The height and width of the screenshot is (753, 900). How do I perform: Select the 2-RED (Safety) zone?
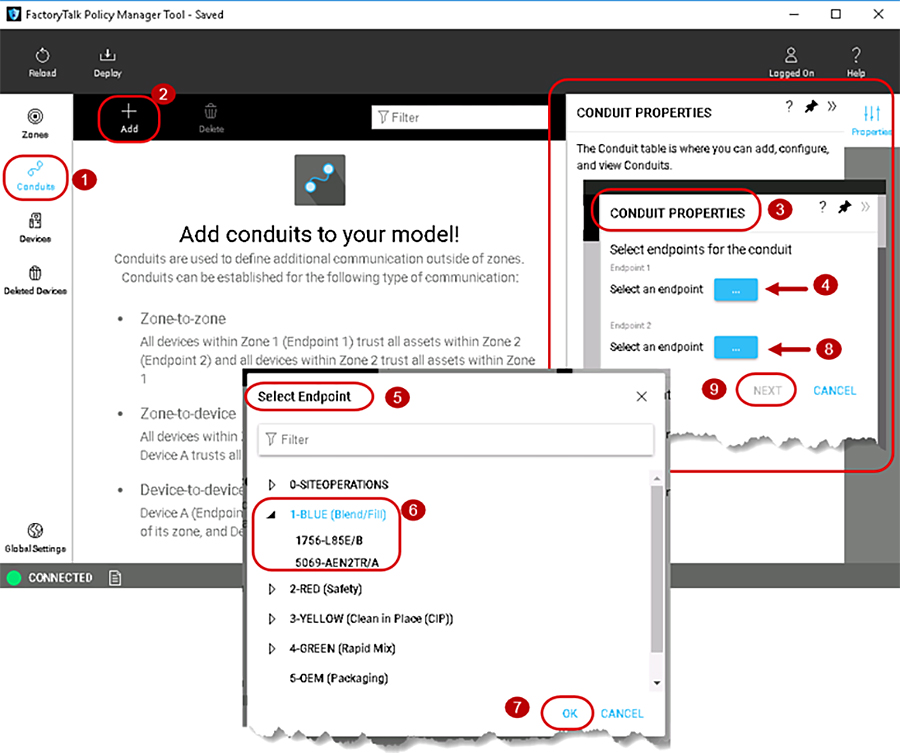pyautogui.click(x=325, y=589)
